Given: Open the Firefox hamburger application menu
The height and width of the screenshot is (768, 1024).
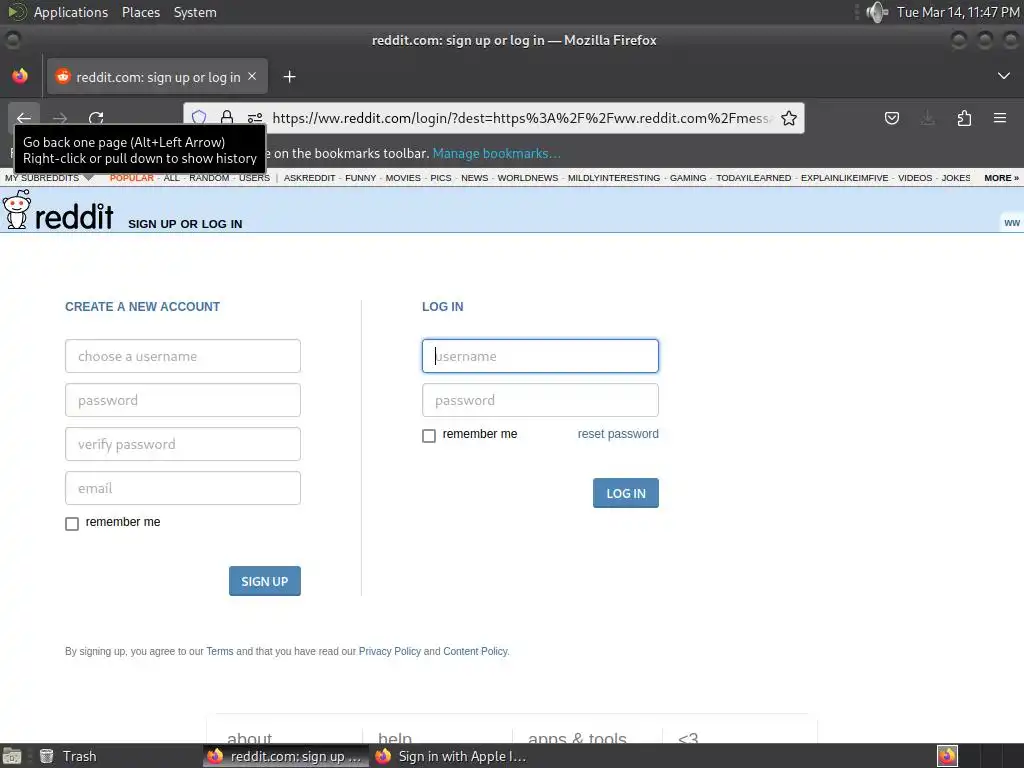Looking at the screenshot, I should point(1000,118).
